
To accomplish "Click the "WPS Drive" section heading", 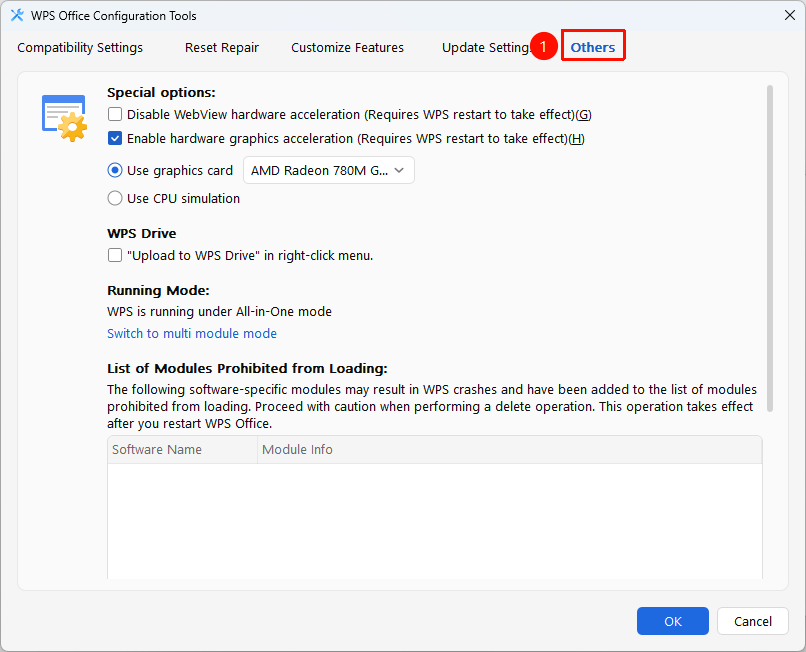I will coord(142,233).
